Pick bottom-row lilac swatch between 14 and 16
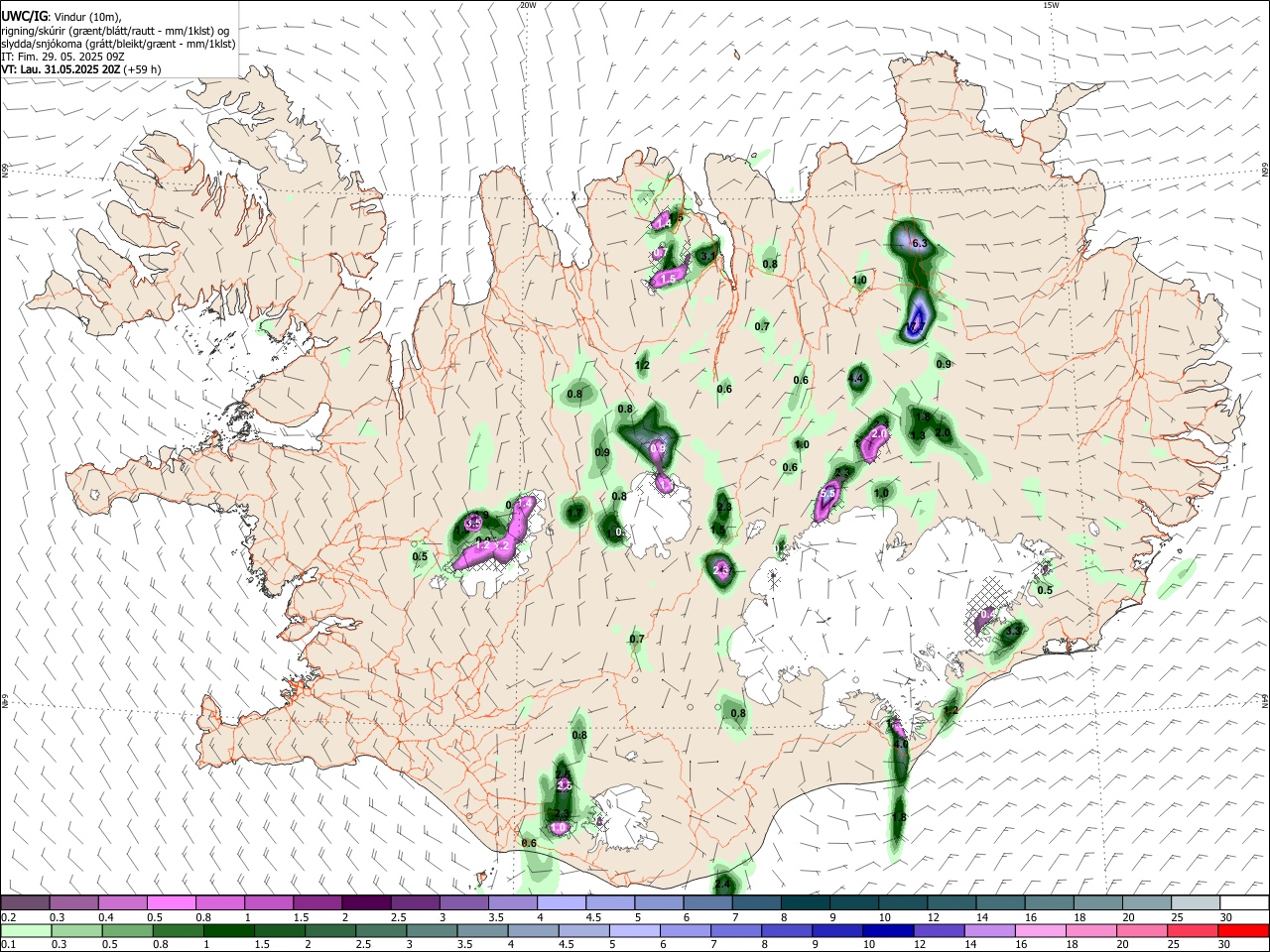Screen dimensions: 1270x952 (x=990, y=930)
